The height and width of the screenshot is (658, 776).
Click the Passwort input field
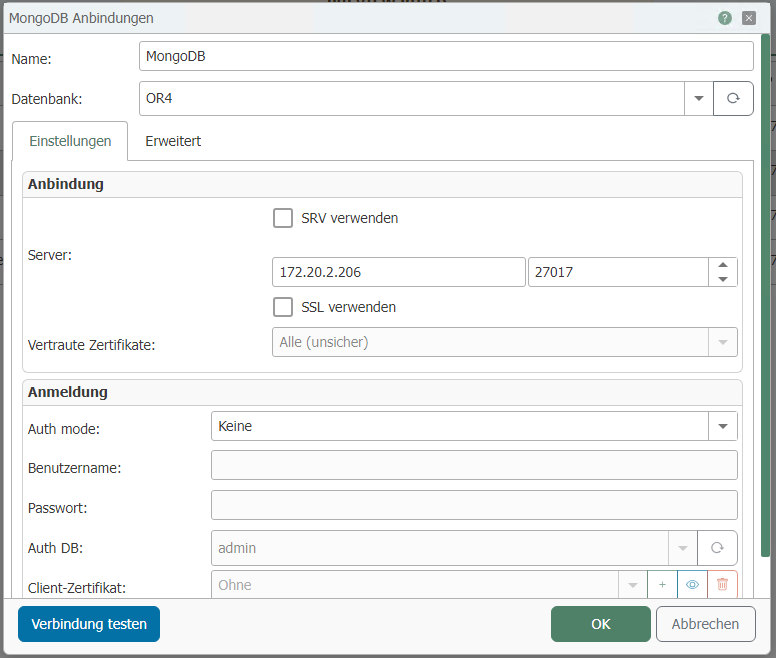pyautogui.click(x=474, y=505)
